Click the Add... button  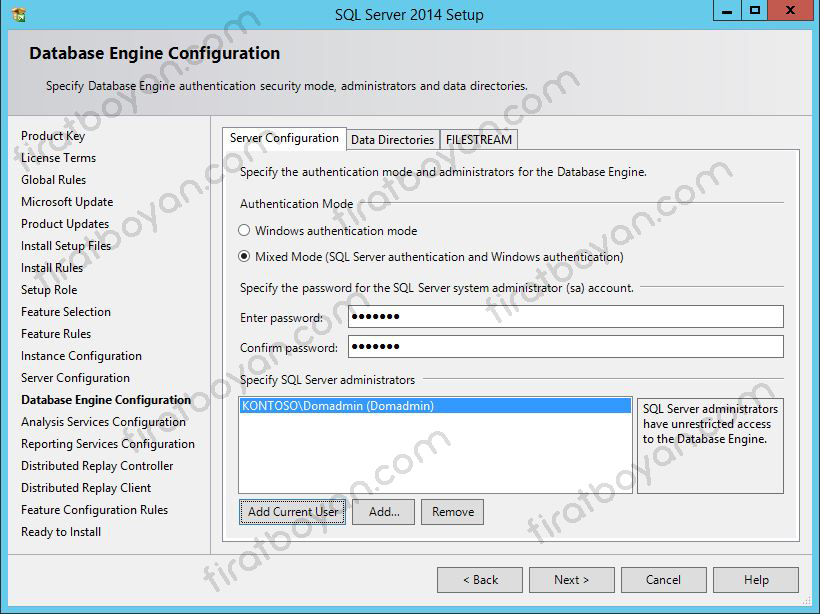[383, 511]
